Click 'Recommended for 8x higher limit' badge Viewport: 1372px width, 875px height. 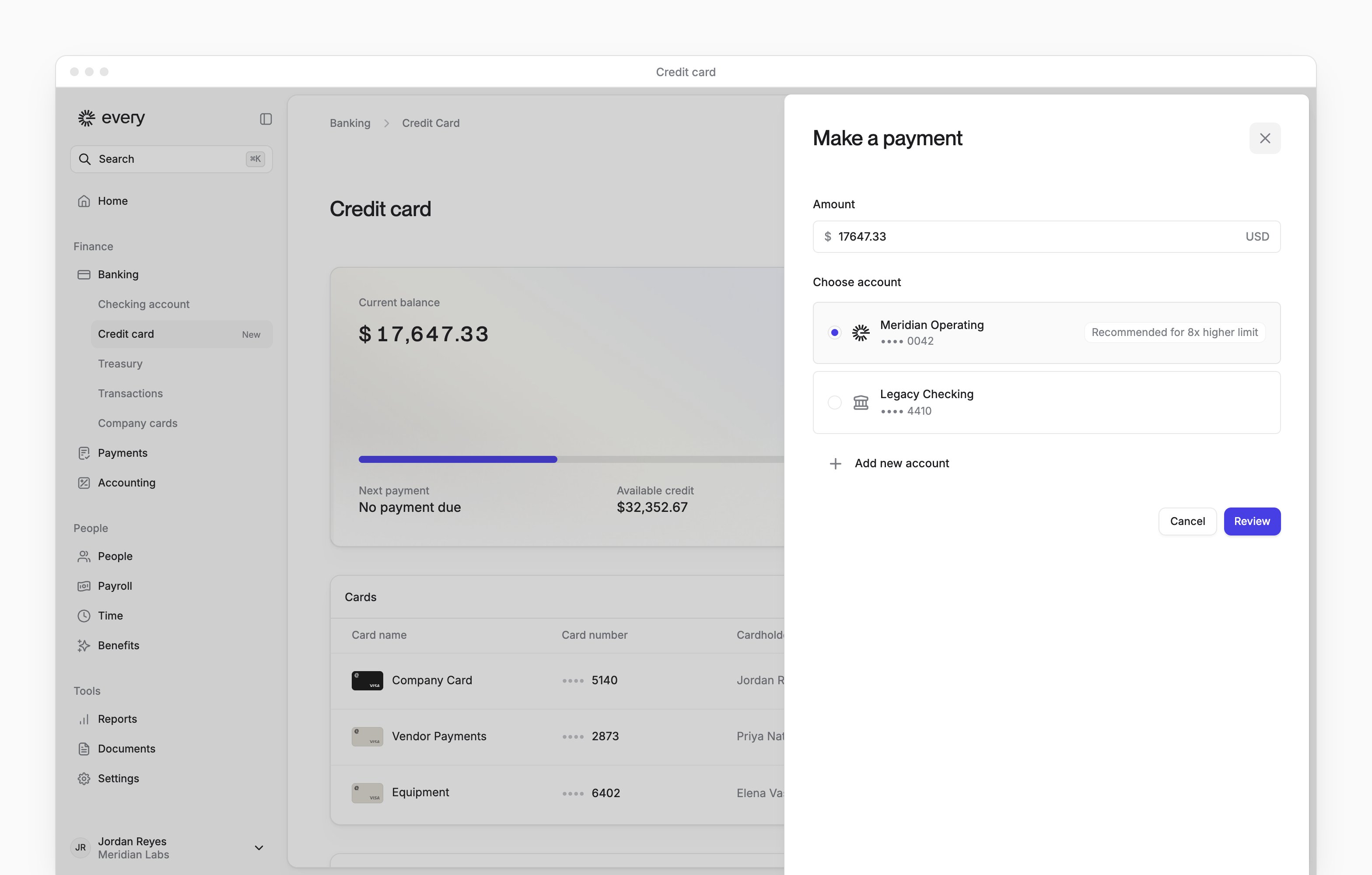point(1174,332)
